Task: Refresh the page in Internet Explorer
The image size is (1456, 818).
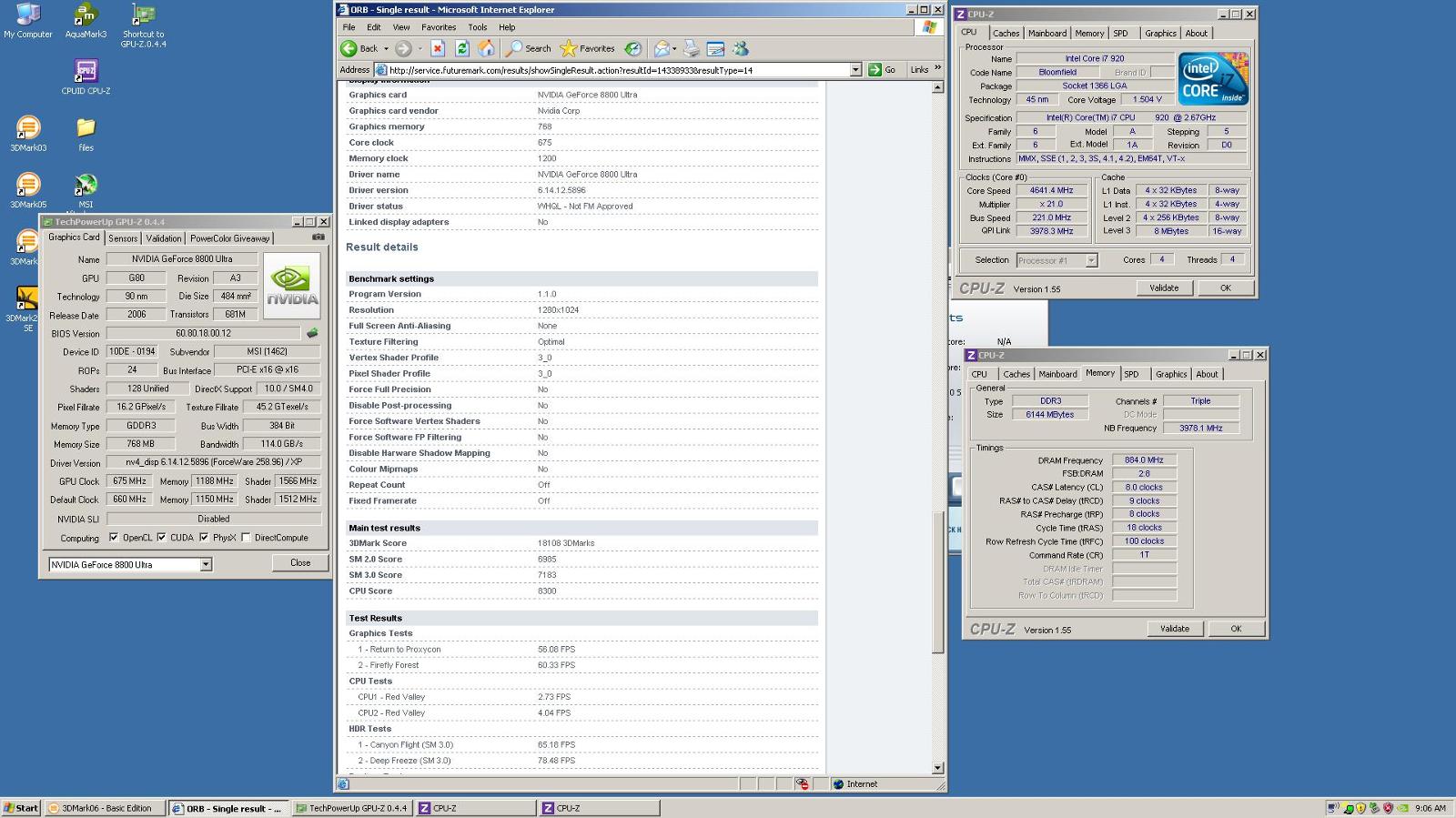Action: pyautogui.click(x=462, y=48)
